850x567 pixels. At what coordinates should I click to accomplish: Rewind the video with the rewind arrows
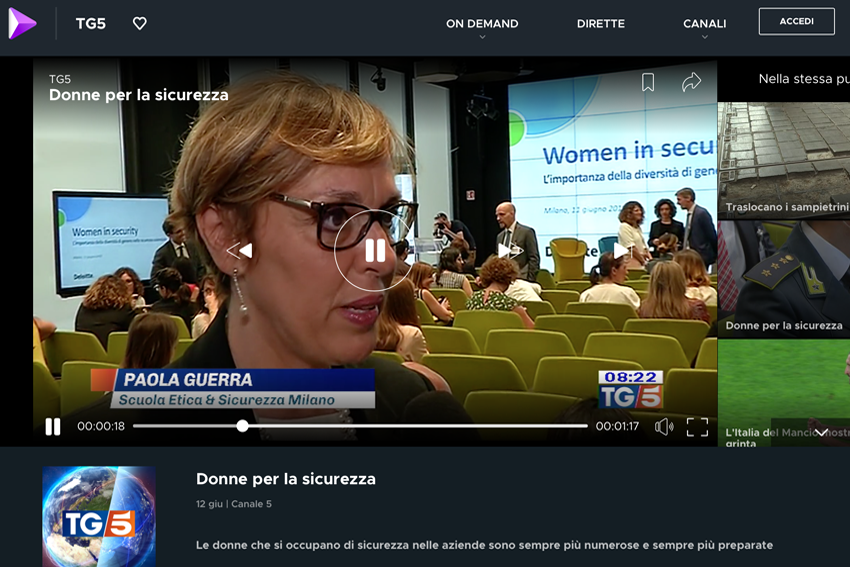click(x=240, y=250)
